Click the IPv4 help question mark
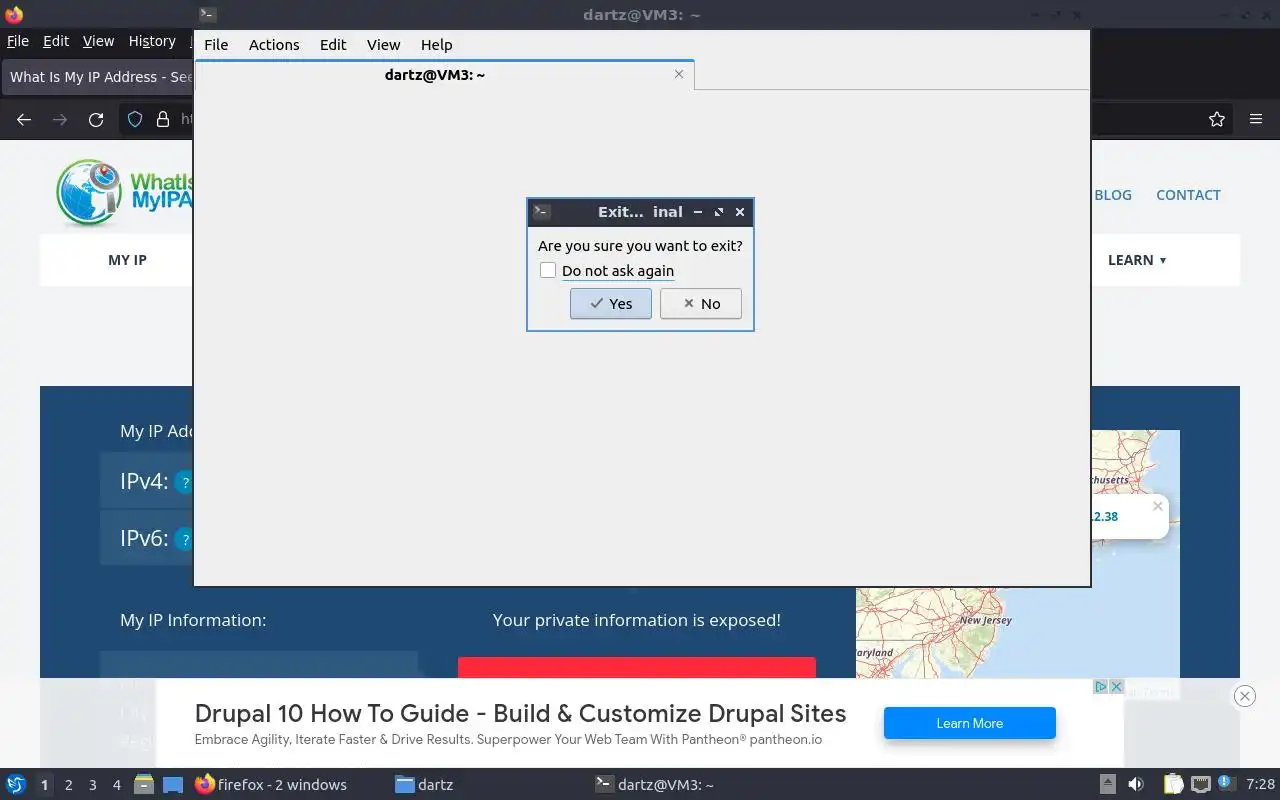Image resolution: width=1280 pixels, height=800 pixels. [x=184, y=482]
